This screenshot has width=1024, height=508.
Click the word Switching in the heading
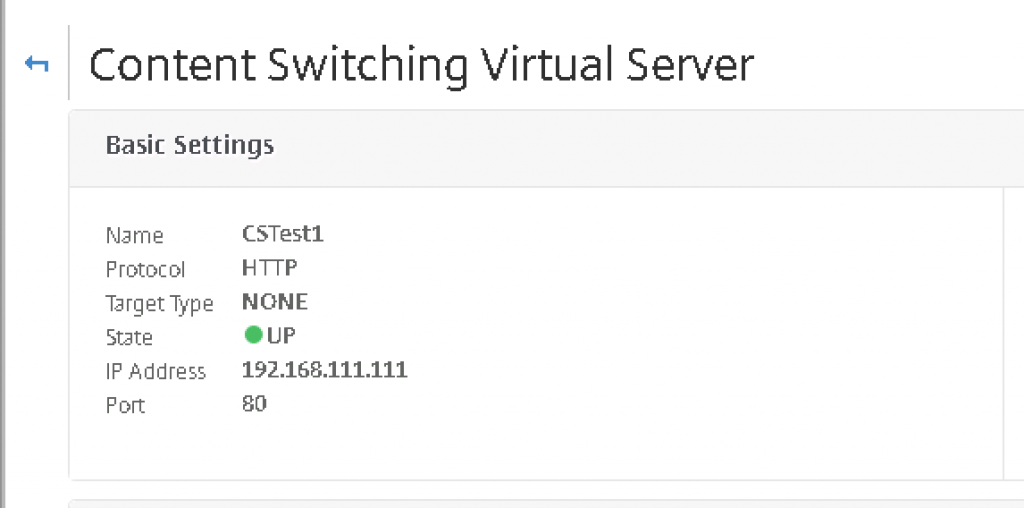[x=368, y=67]
